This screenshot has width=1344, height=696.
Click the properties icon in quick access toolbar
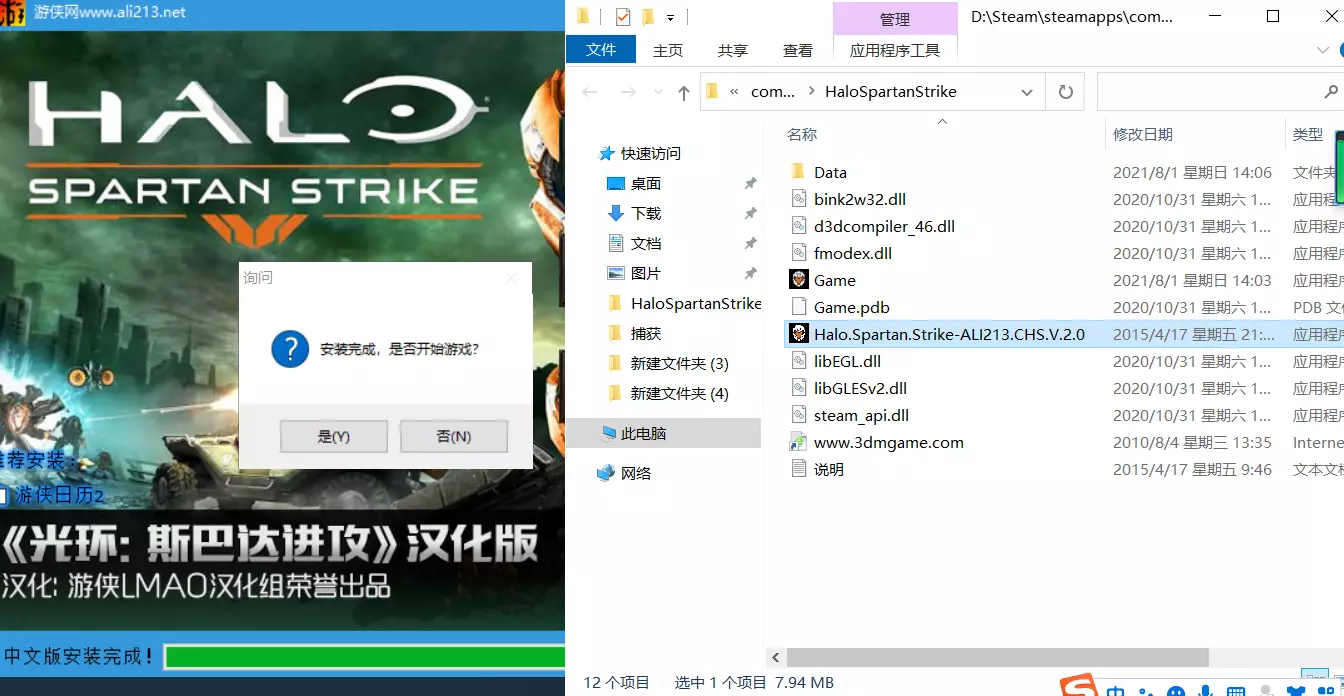coord(623,17)
